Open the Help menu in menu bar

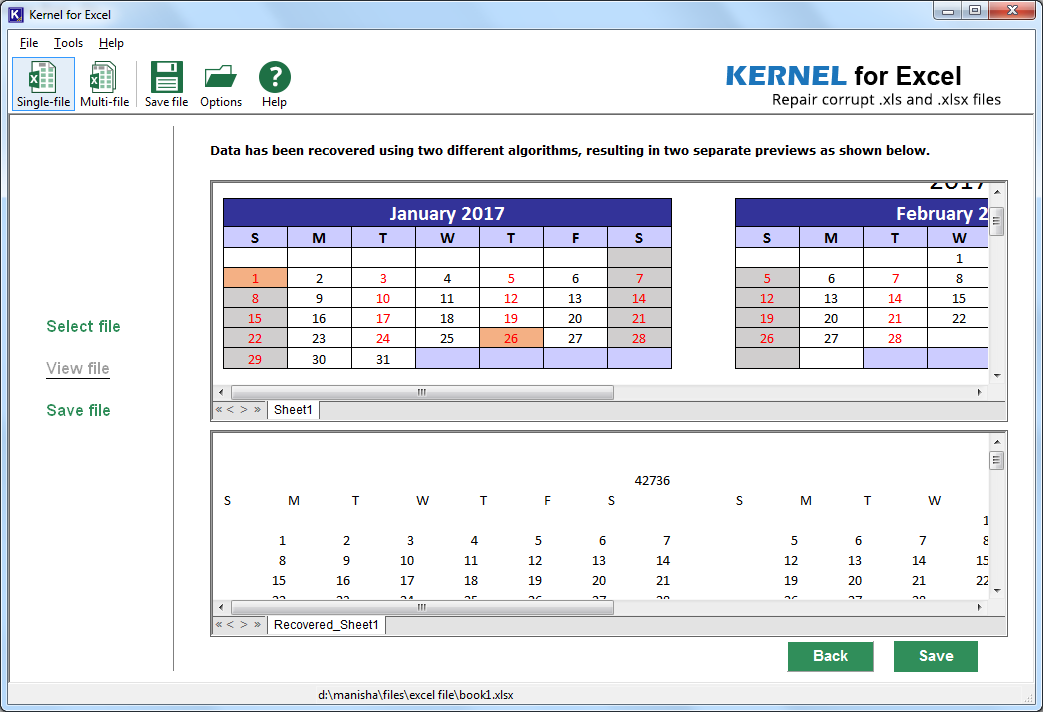coord(111,43)
